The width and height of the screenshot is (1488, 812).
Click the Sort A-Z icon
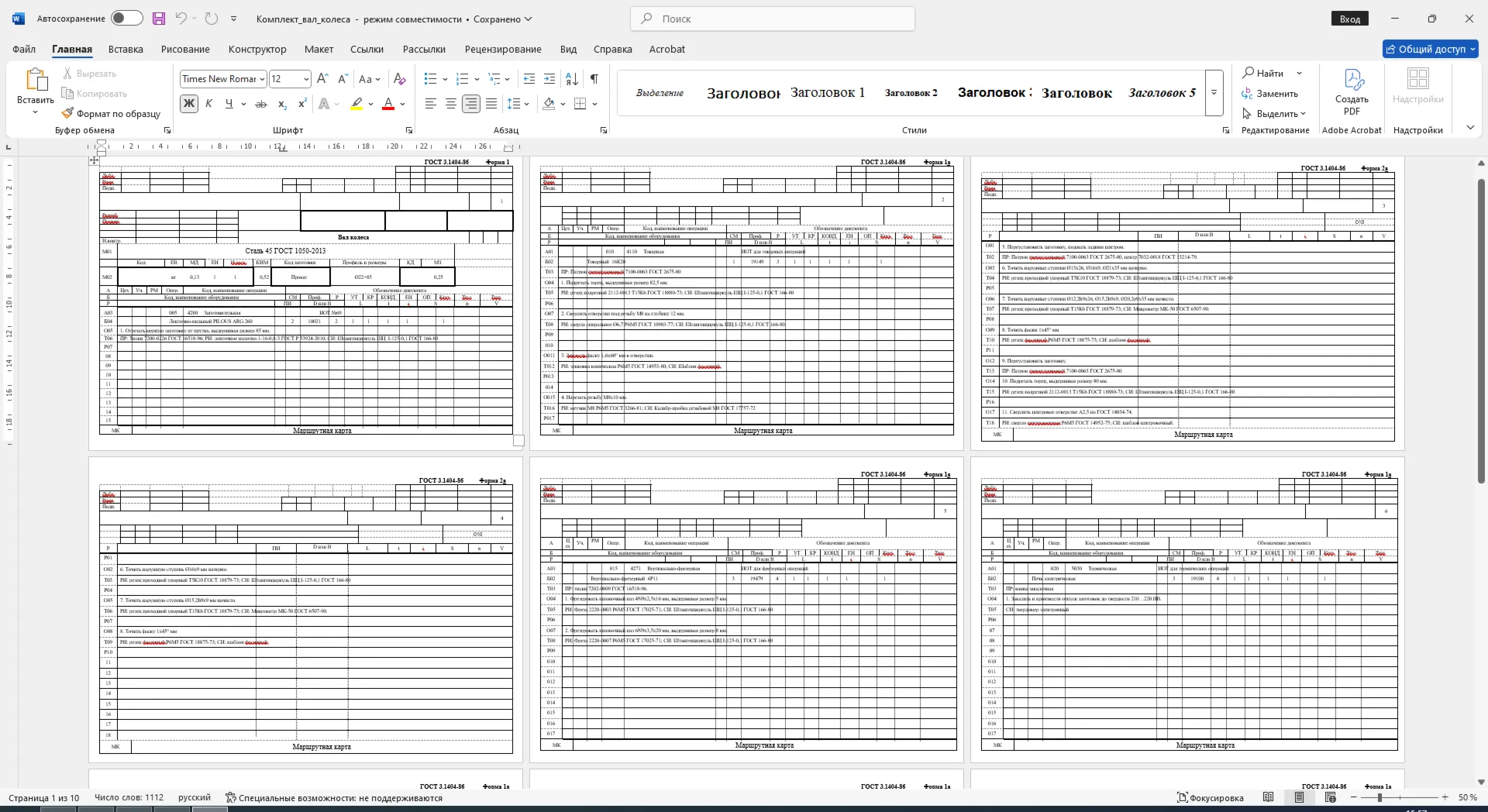click(x=572, y=79)
